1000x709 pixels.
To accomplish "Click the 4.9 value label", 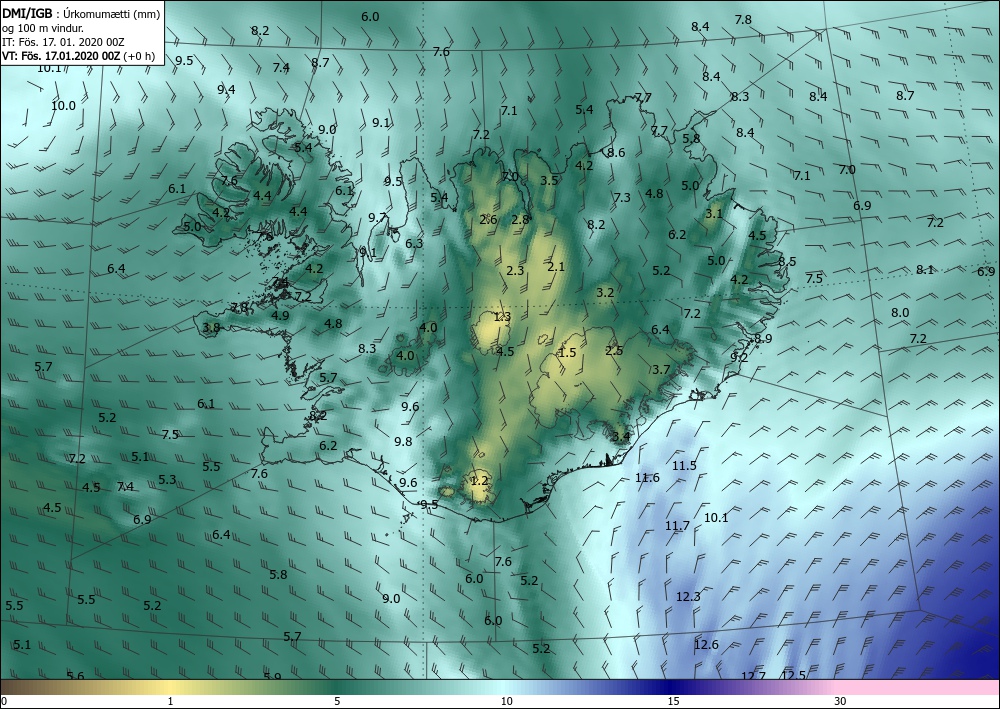I will tap(280, 315).
